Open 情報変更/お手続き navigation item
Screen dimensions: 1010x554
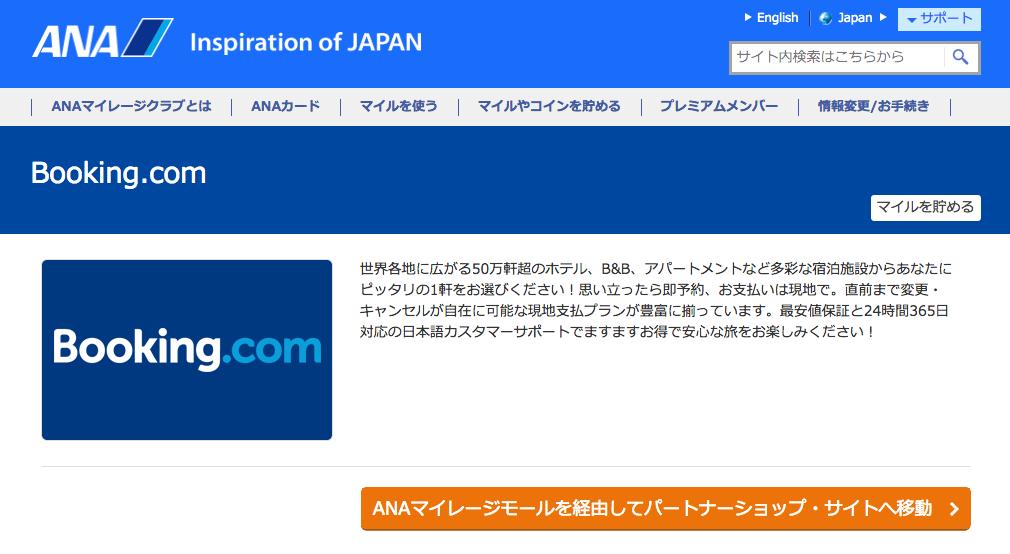click(873, 106)
